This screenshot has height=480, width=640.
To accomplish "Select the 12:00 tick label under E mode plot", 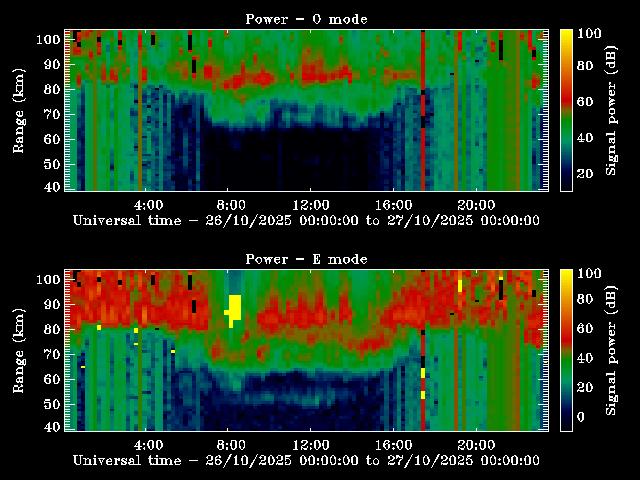I will click(312, 443).
